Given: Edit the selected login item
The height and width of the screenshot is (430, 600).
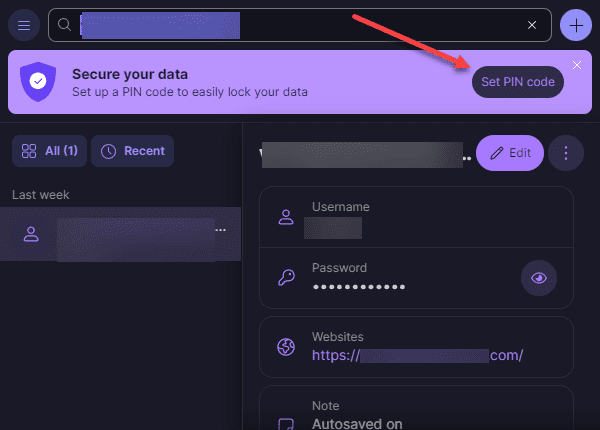Looking at the screenshot, I should tap(509, 153).
